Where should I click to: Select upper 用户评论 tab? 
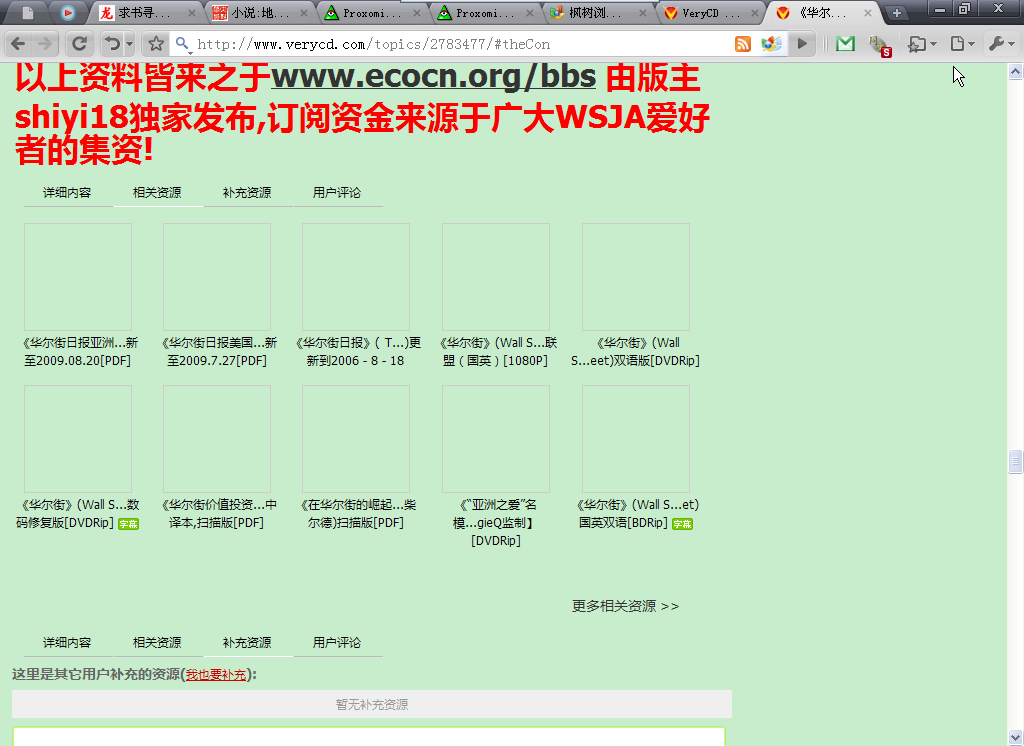click(337, 193)
